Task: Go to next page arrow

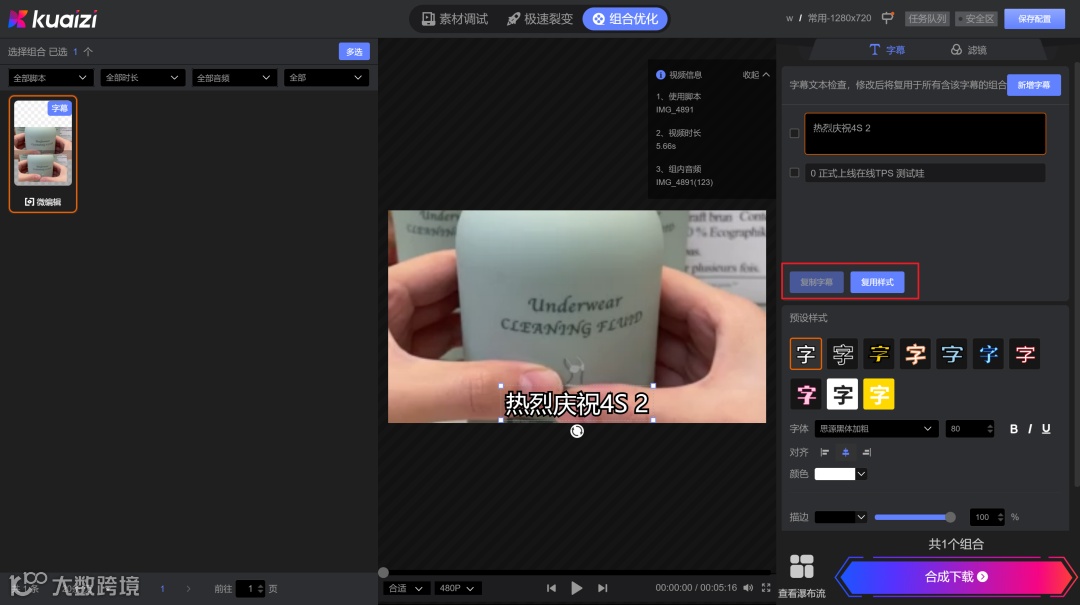Action: [188, 588]
